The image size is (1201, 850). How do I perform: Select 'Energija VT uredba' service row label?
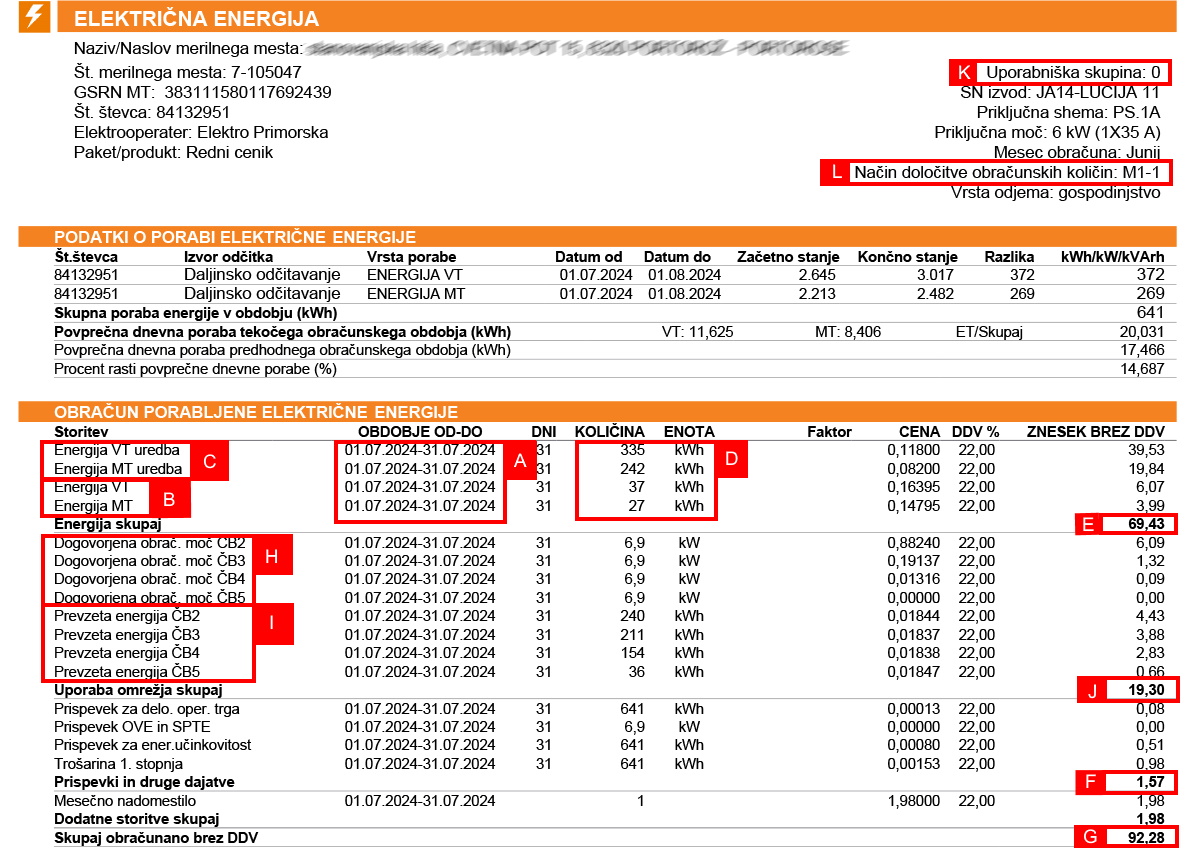(117, 450)
